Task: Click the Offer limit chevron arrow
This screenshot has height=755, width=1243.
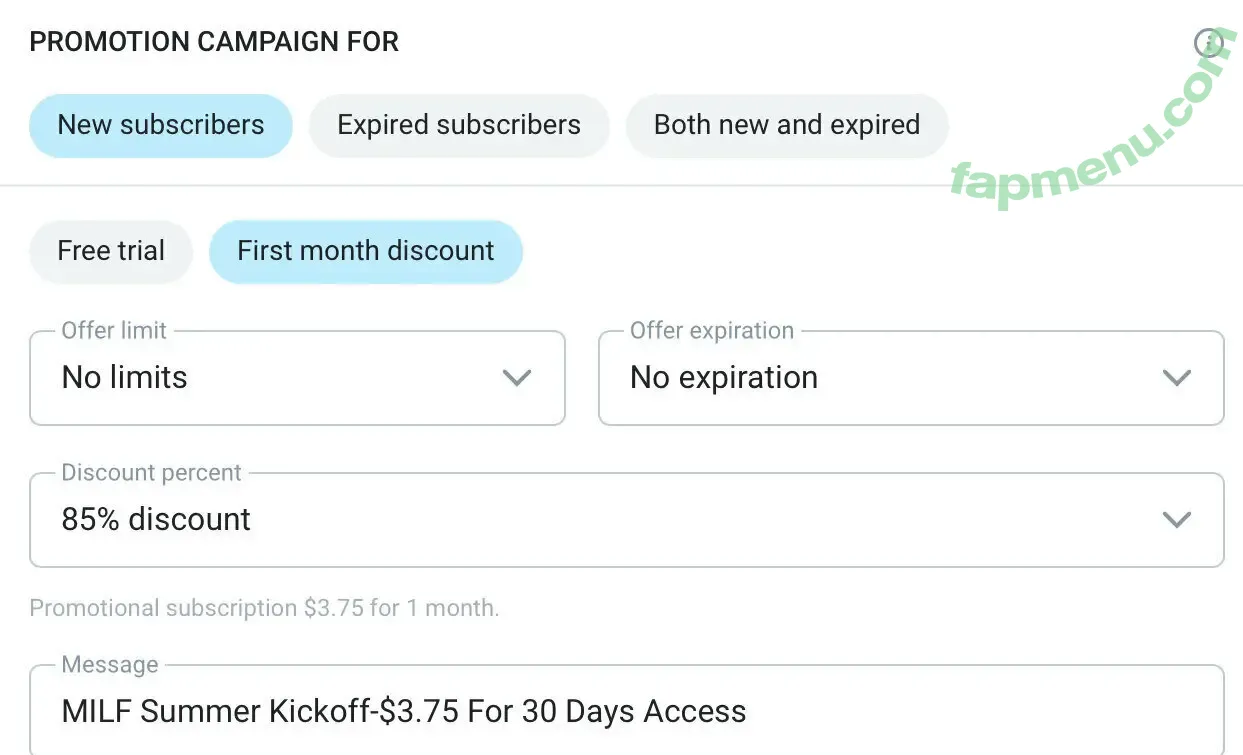Action: (x=516, y=378)
